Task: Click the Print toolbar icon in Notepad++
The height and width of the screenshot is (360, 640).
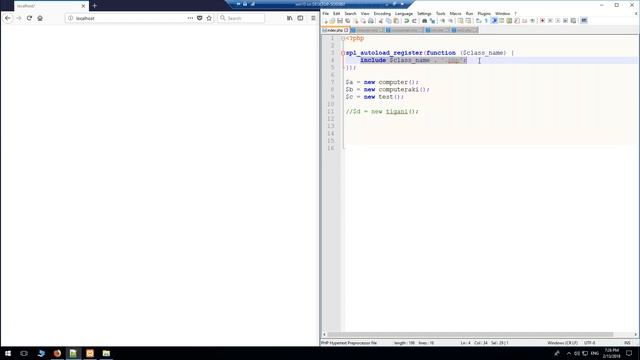Action: (x=371, y=20)
